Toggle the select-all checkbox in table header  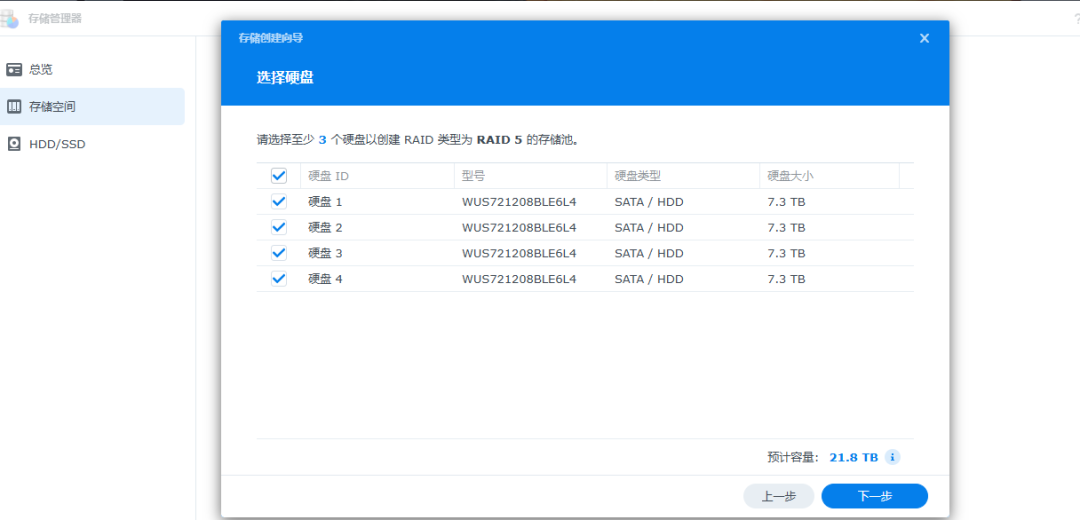tap(279, 176)
